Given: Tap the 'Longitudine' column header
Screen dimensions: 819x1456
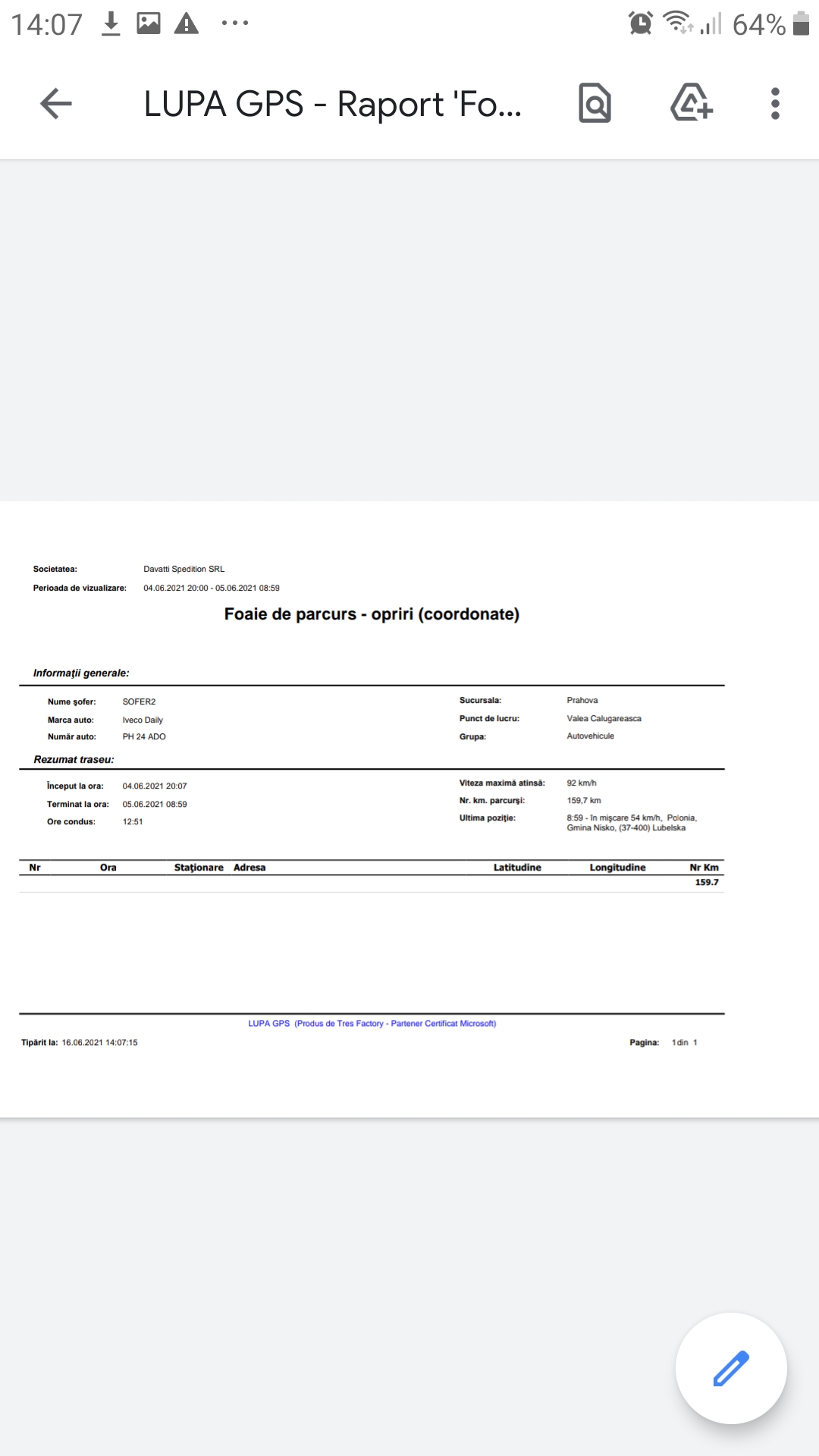Looking at the screenshot, I should click(x=618, y=867).
